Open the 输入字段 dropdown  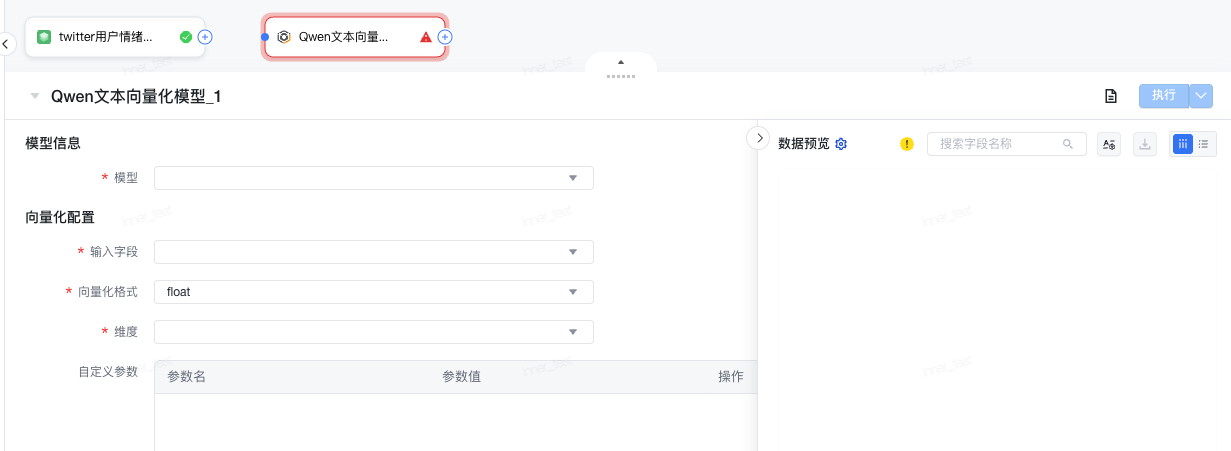373,252
